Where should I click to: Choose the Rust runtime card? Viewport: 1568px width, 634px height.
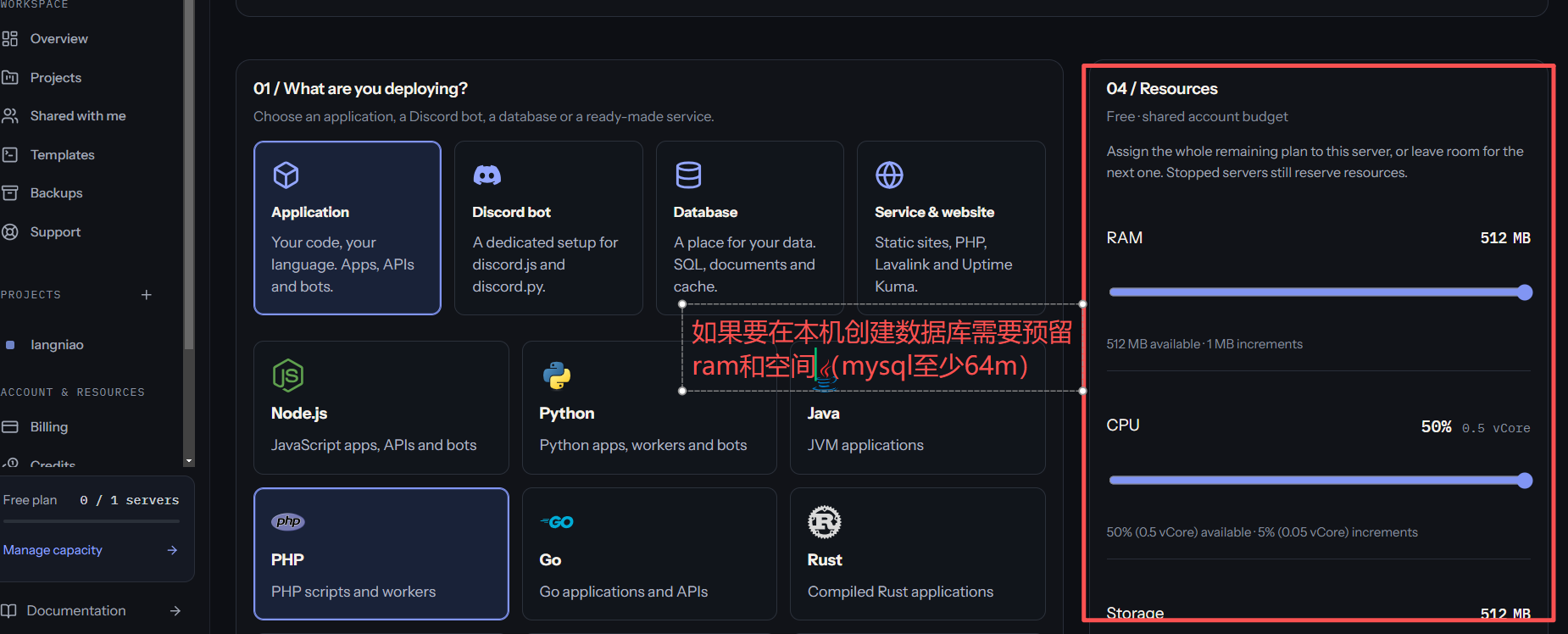pos(918,554)
